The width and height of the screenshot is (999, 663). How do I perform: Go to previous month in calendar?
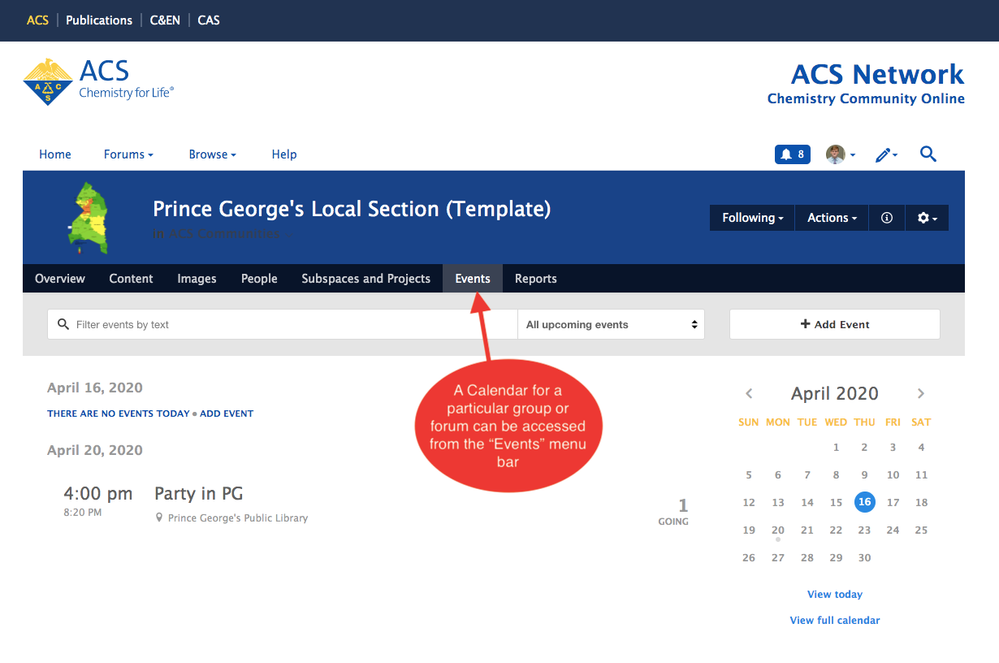pyautogui.click(x=749, y=394)
